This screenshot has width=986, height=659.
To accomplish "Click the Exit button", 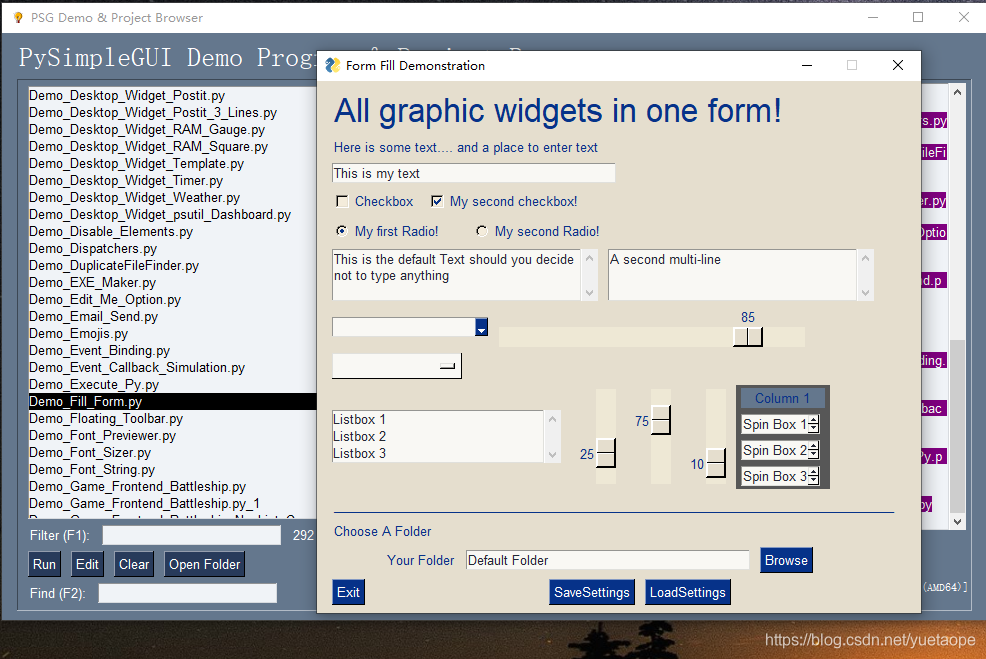I will click(x=348, y=592).
